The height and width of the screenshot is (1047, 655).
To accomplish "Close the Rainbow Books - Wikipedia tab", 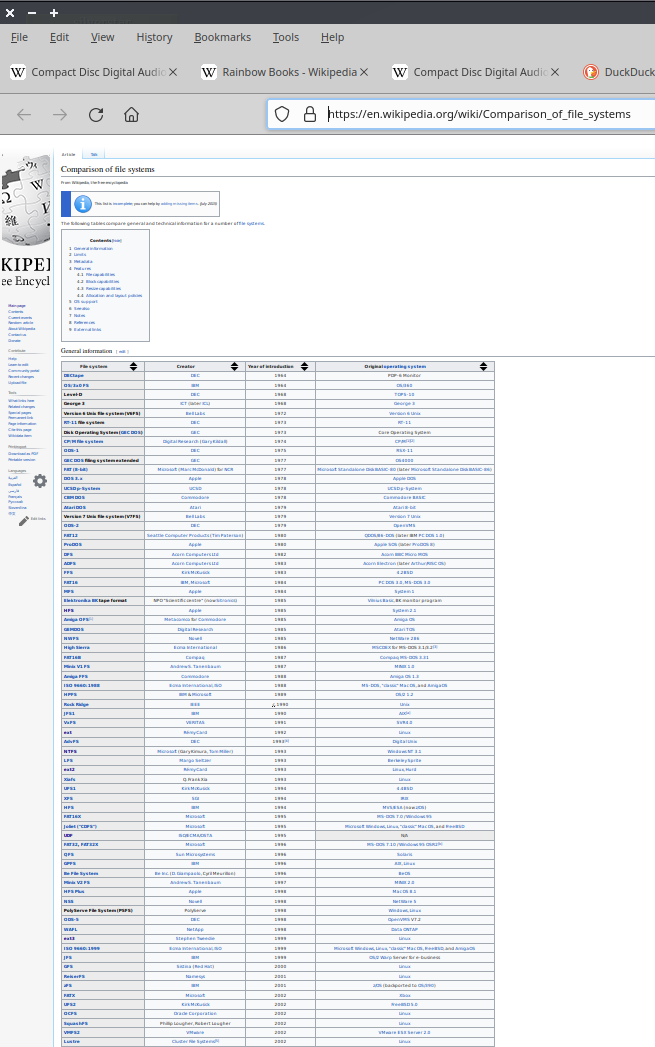I will (364, 72).
